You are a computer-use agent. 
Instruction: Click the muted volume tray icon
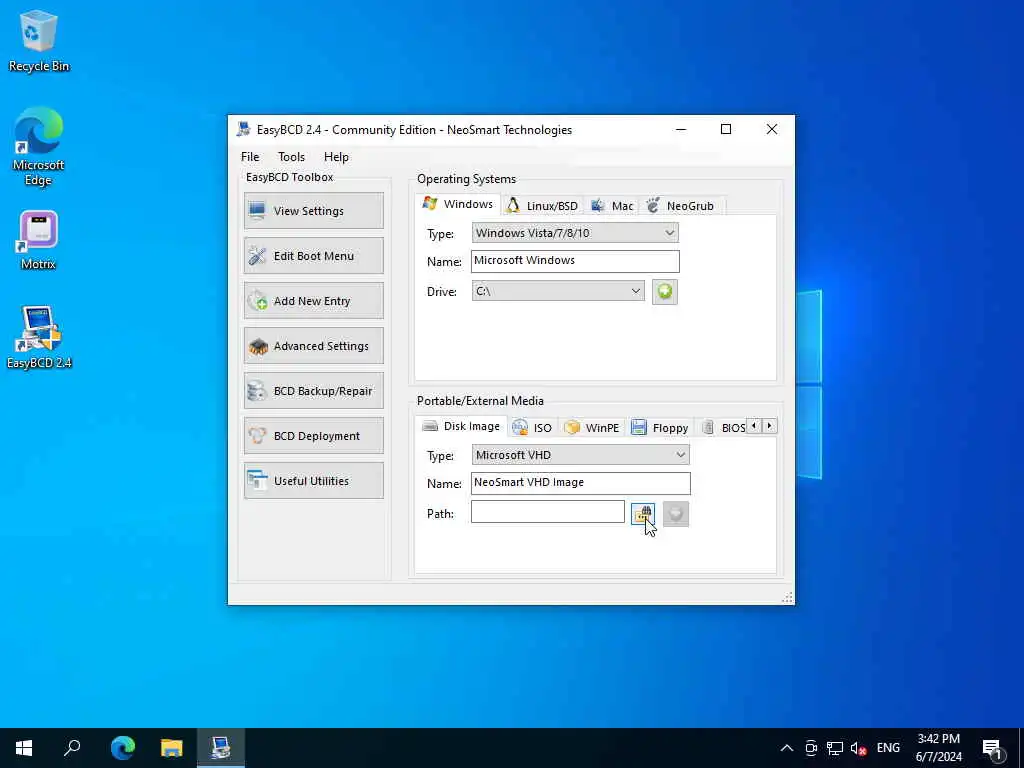pyautogui.click(x=858, y=748)
